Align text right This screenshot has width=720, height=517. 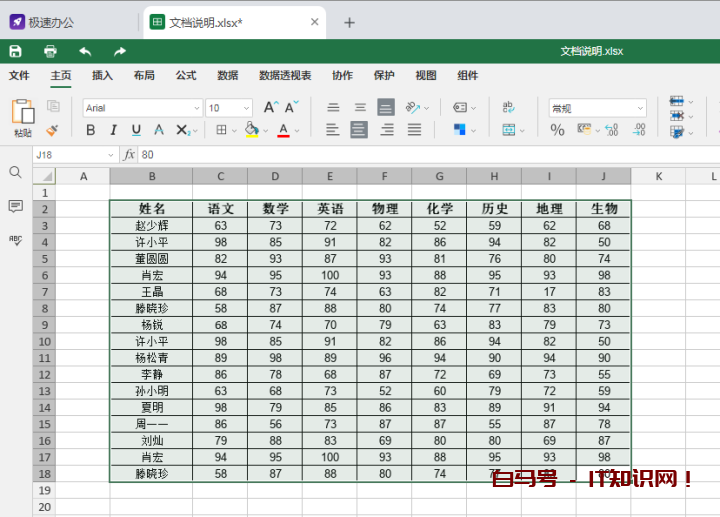[387, 130]
